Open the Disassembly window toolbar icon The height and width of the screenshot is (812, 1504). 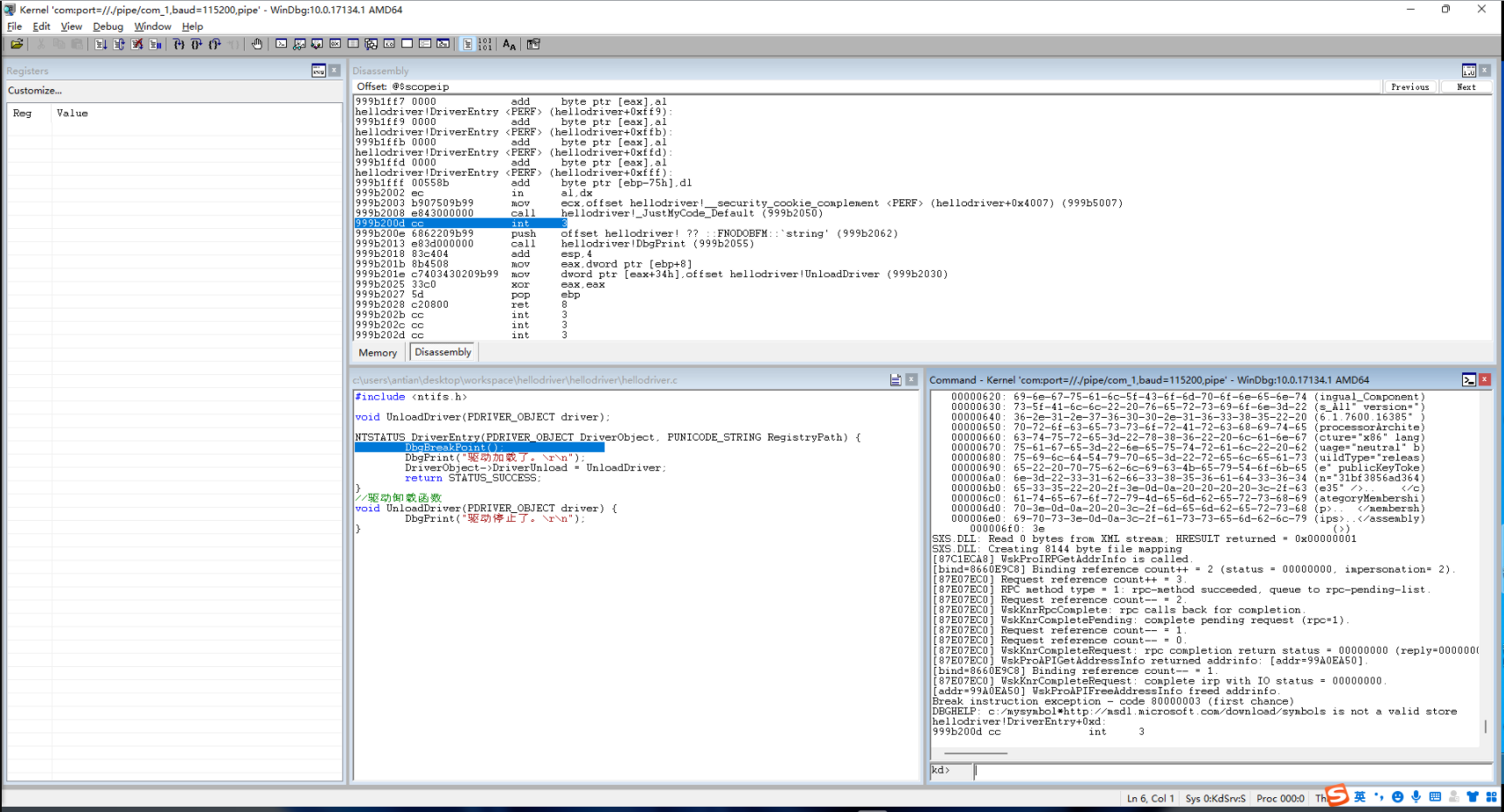tap(389, 44)
